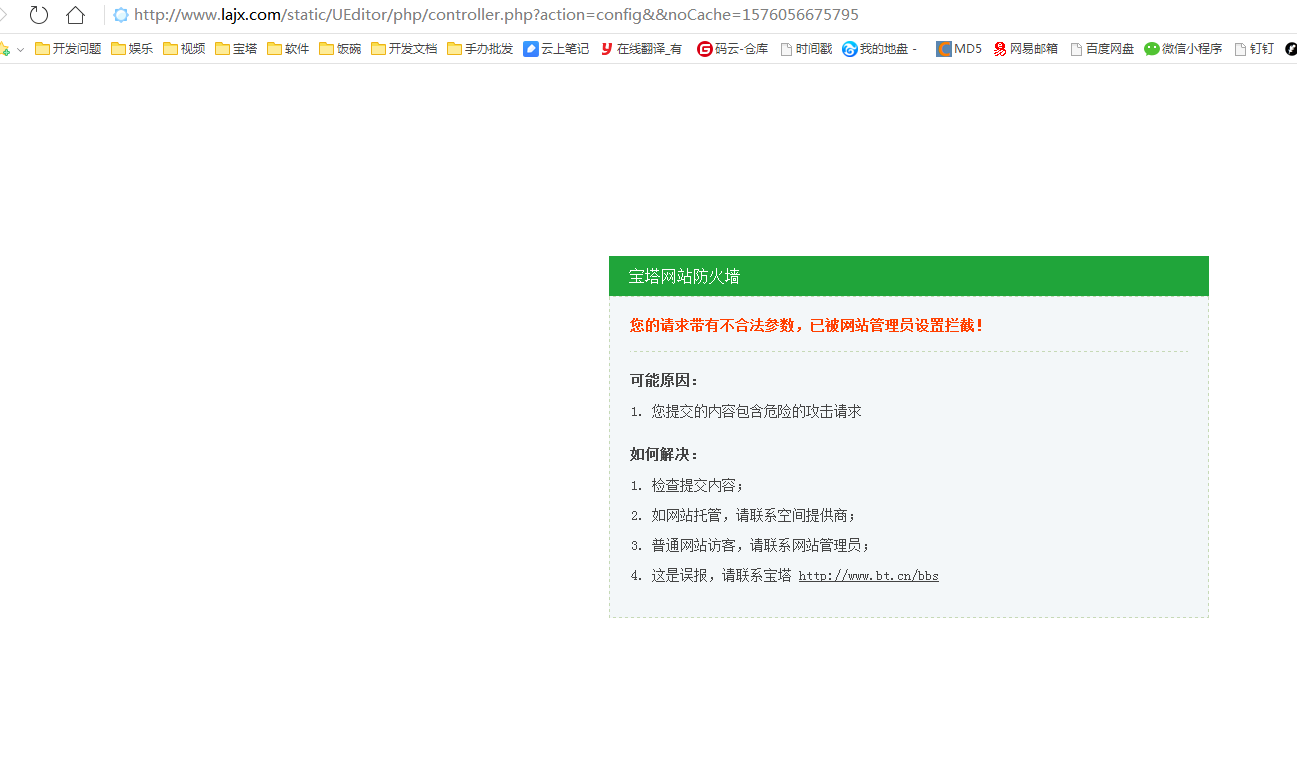Screen dimensions: 1297x758
Task: Open the MD5 bookmark
Action: click(x=959, y=48)
